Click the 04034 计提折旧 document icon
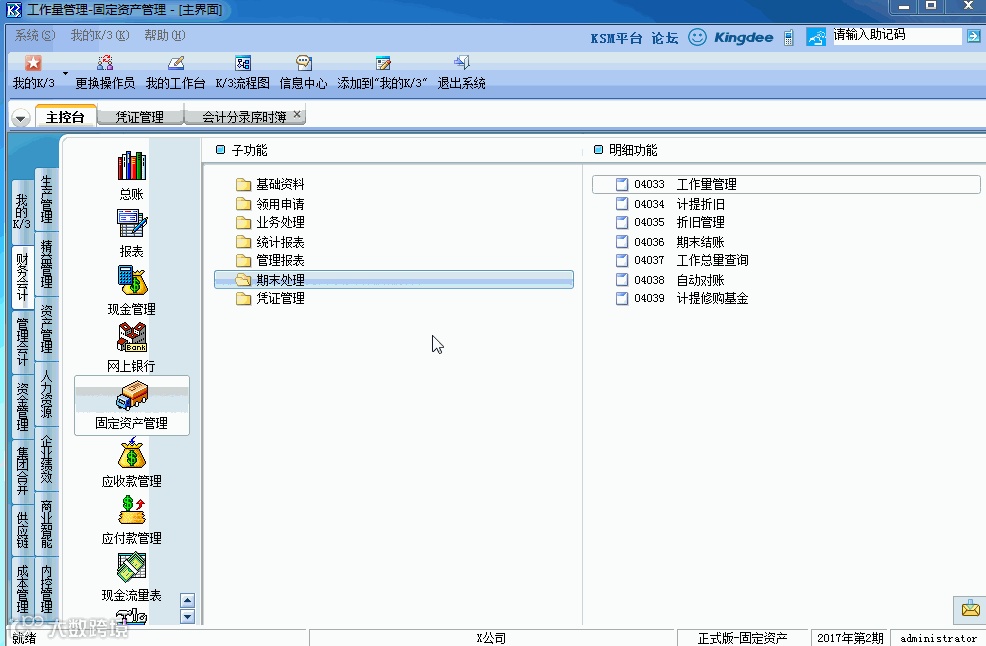Screen dimensions: 986x646 click(x=622, y=204)
